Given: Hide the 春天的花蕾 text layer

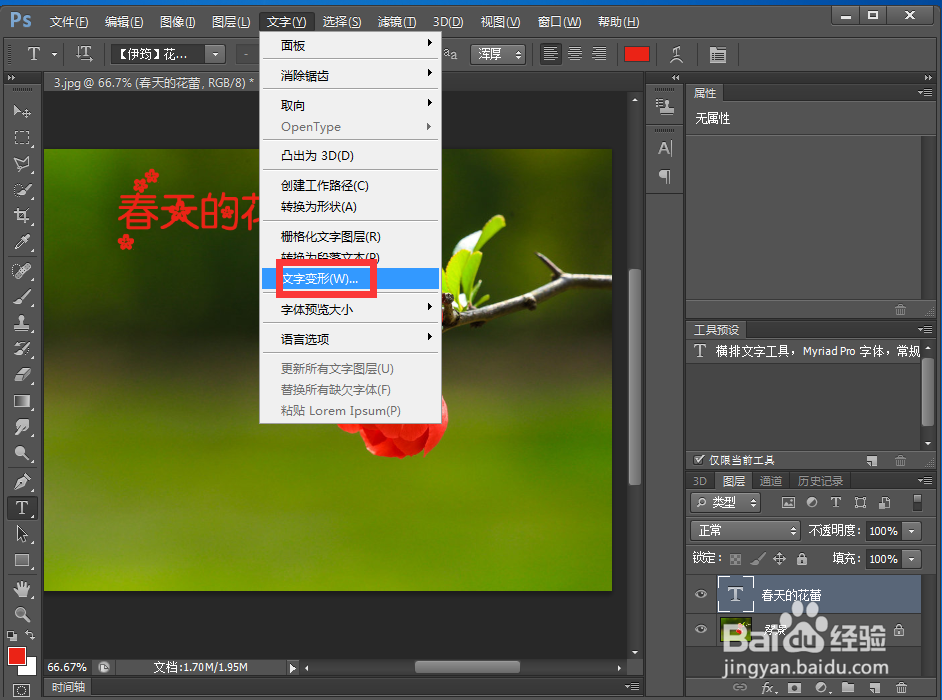Looking at the screenshot, I should click(700, 594).
